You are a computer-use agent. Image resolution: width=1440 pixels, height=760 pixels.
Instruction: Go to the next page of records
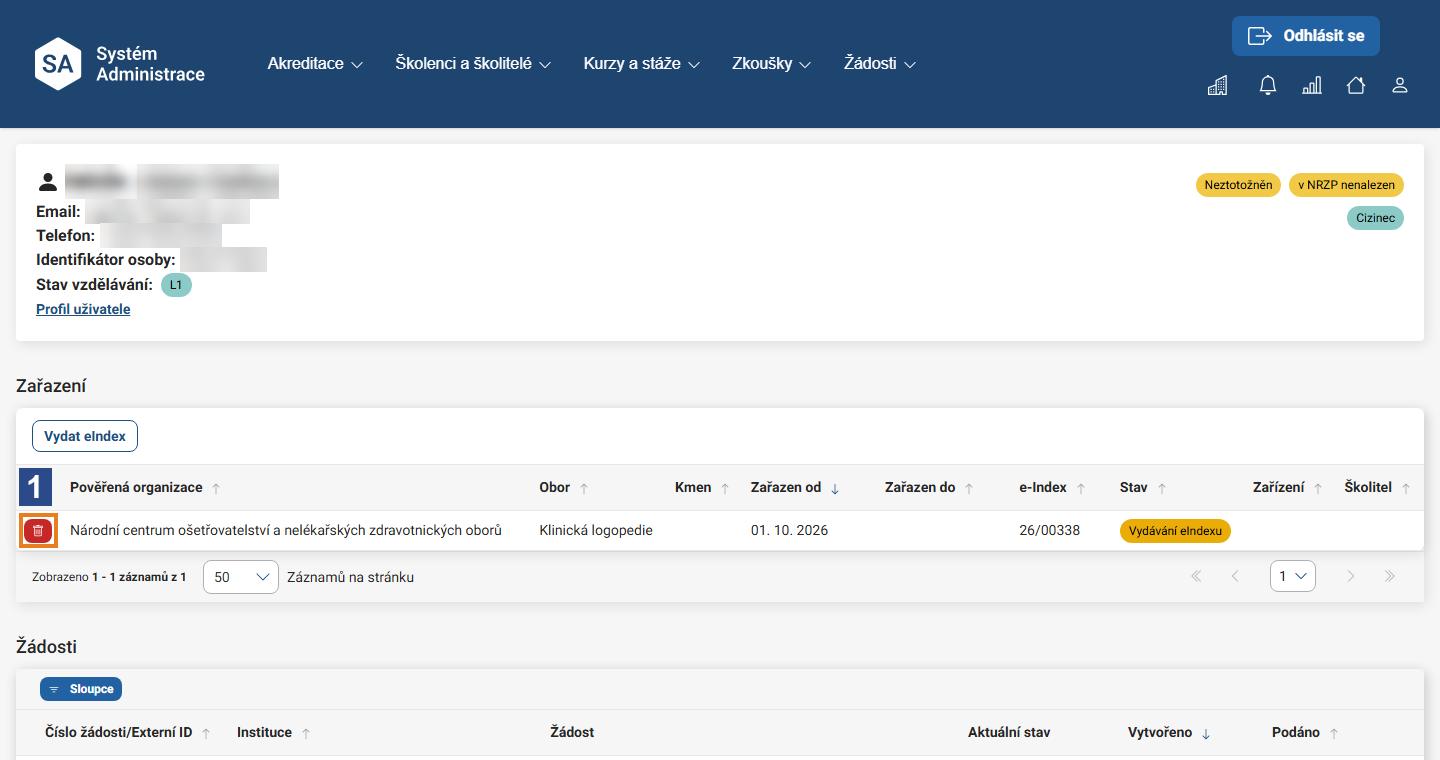click(1351, 577)
